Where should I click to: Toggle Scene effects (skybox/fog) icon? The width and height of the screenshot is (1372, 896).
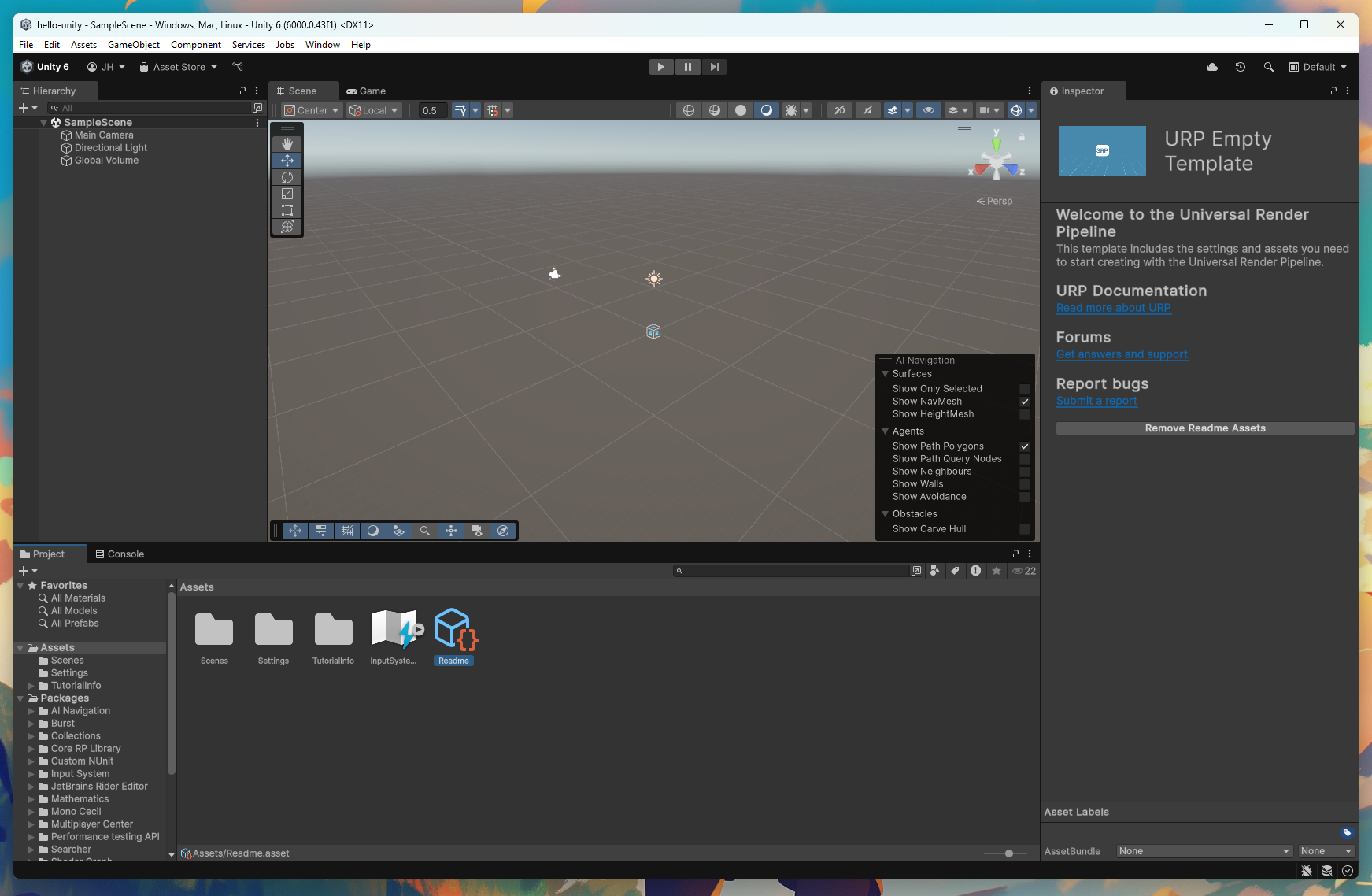coord(893,110)
